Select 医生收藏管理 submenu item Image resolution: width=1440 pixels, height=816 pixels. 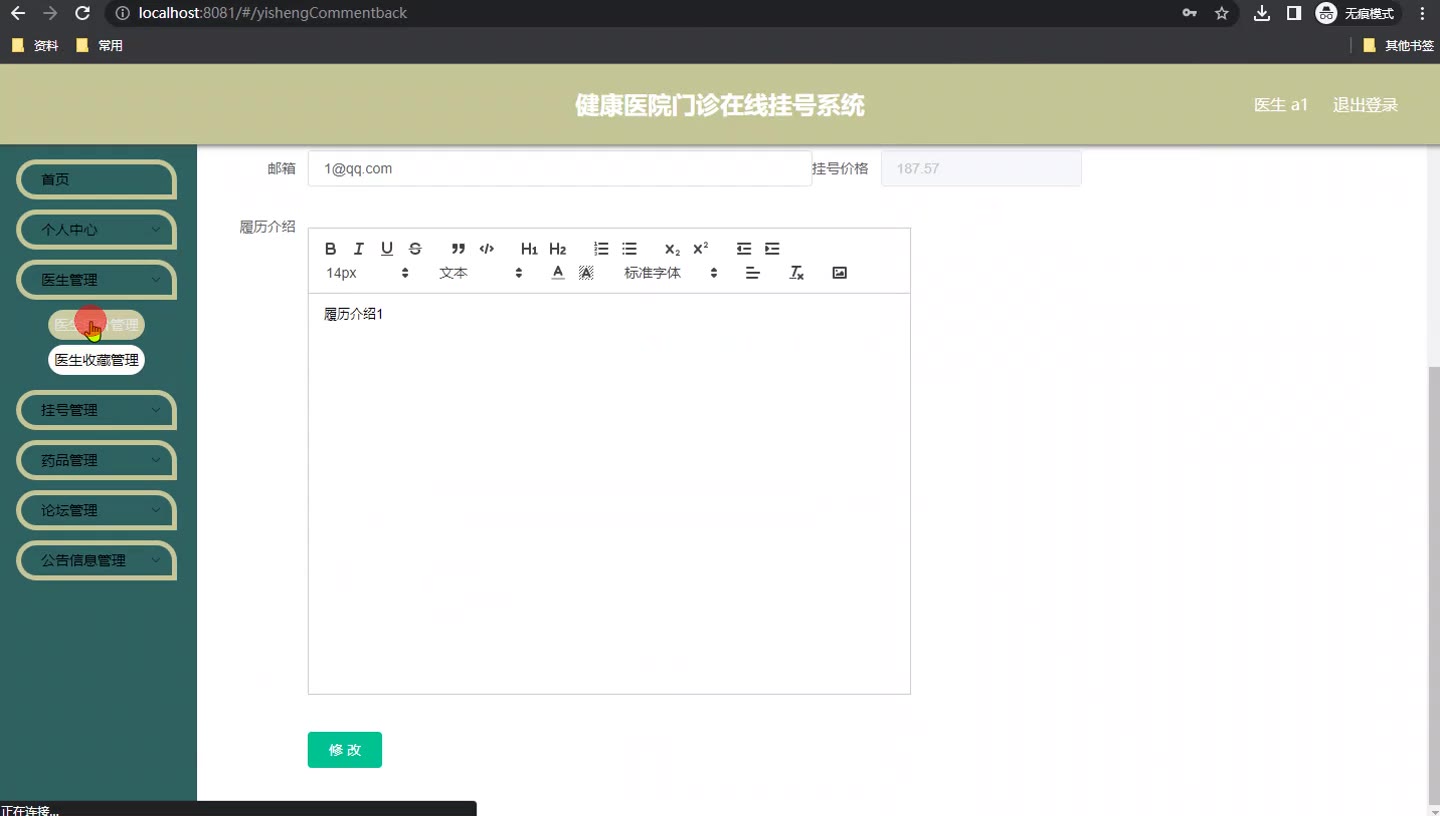(x=97, y=360)
